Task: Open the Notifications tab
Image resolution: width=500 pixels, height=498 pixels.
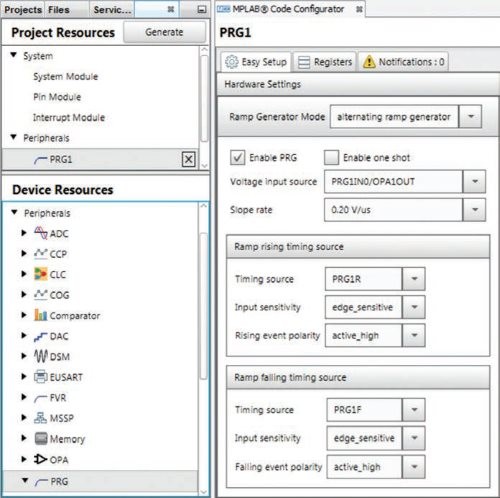Action: tap(403, 62)
